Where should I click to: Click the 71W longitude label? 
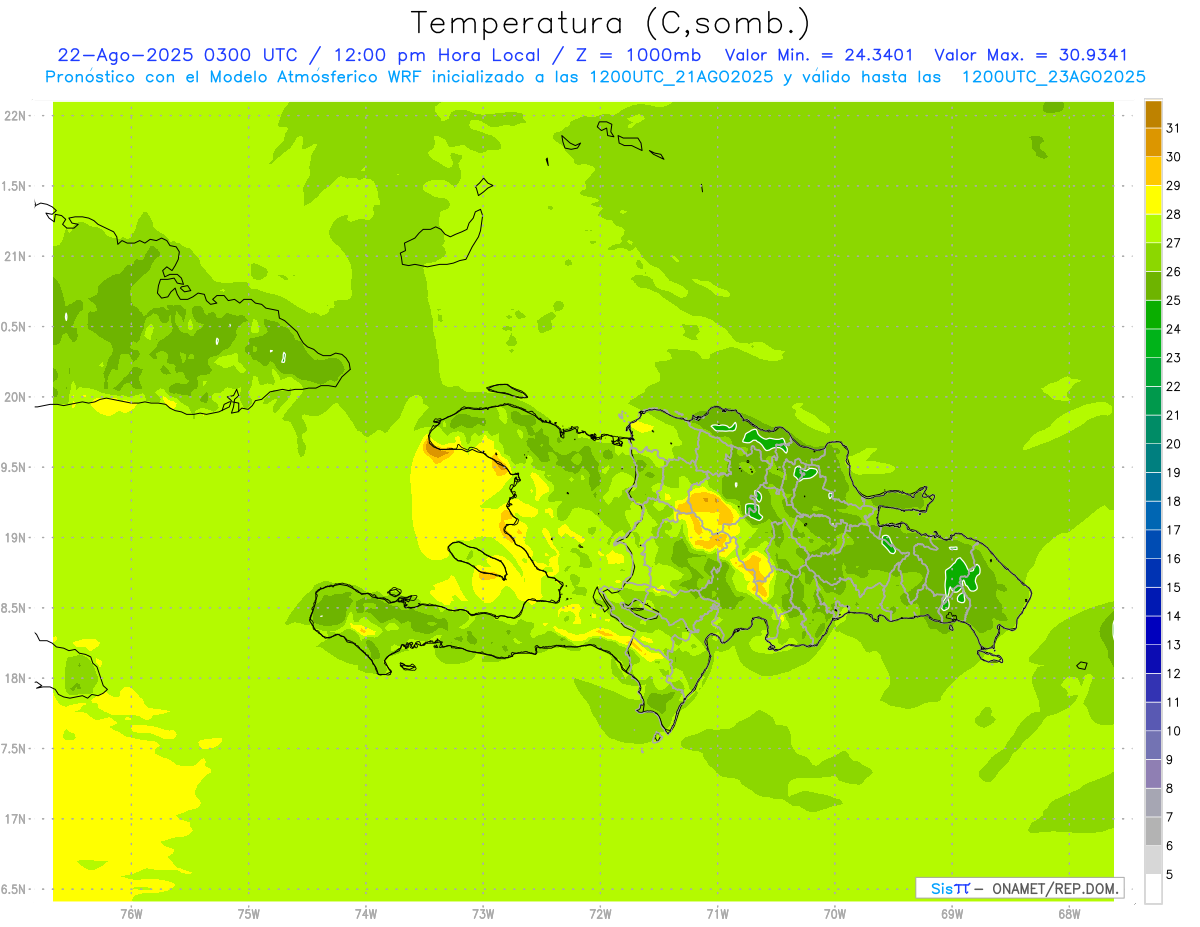click(717, 913)
